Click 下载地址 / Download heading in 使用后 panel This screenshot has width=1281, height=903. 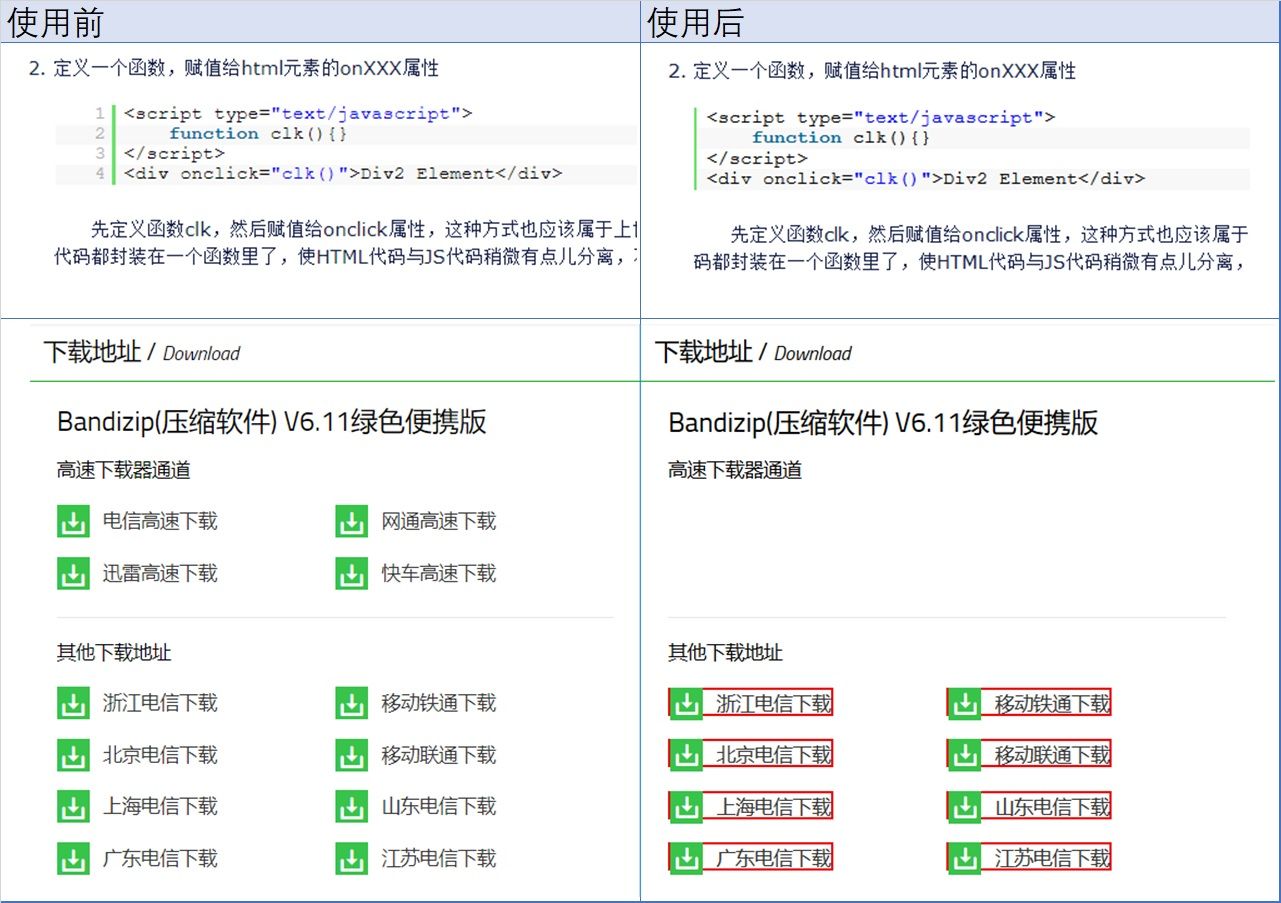[x=753, y=352]
